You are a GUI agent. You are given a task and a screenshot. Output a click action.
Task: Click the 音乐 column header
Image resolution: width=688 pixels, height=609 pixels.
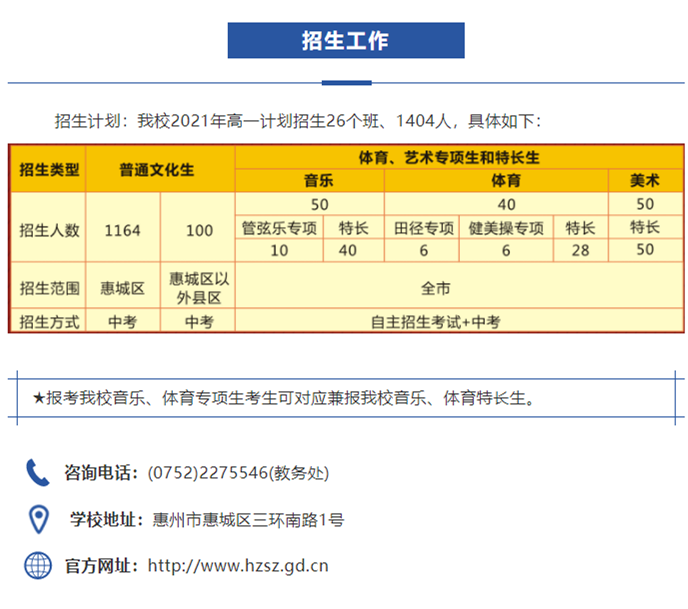pos(319,181)
